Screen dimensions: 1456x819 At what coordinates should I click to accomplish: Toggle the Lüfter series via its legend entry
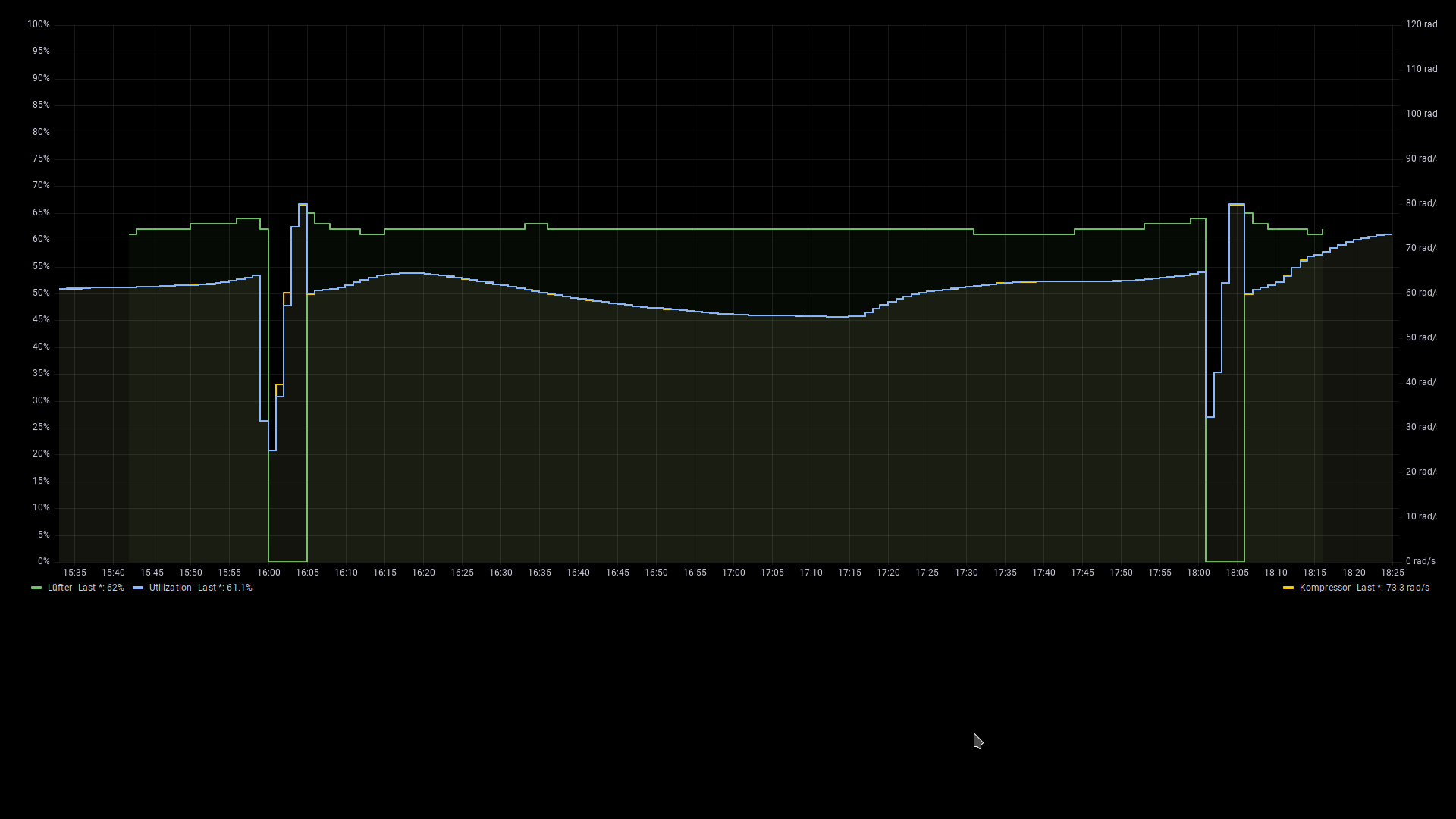tap(59, 588)
